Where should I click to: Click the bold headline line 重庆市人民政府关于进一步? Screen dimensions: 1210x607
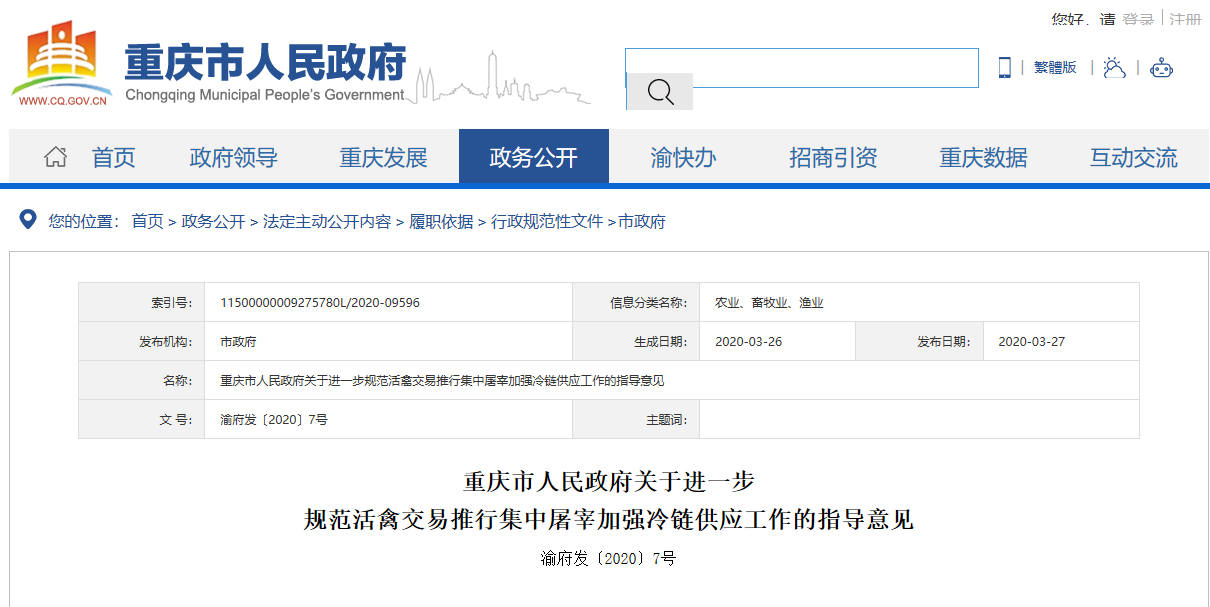[609, 481]
